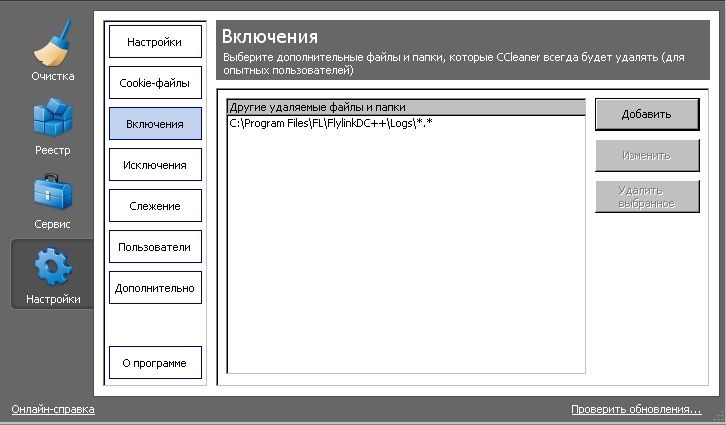
Task: Click the Проверить обновления link
Action: coord(635,410)
